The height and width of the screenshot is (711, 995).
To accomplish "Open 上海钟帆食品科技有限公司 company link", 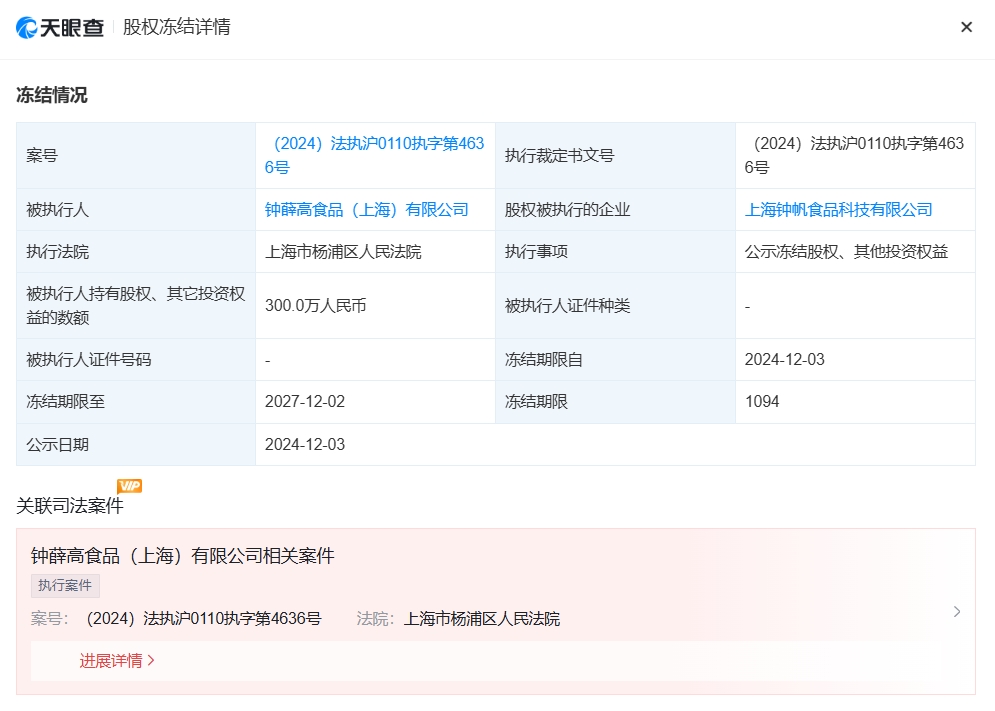I will 838,209.
